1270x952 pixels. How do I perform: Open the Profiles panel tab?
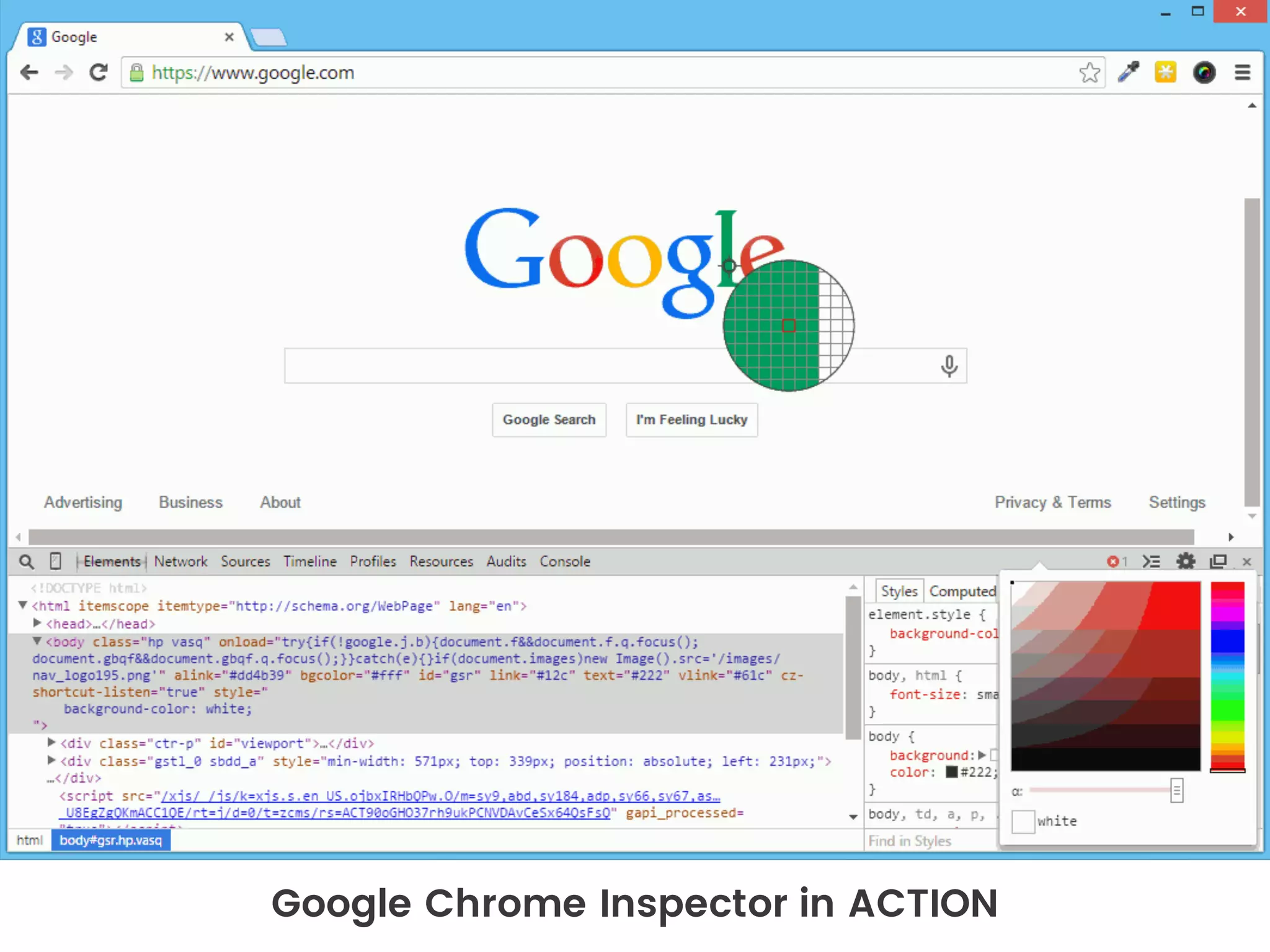tap(373, 562)
